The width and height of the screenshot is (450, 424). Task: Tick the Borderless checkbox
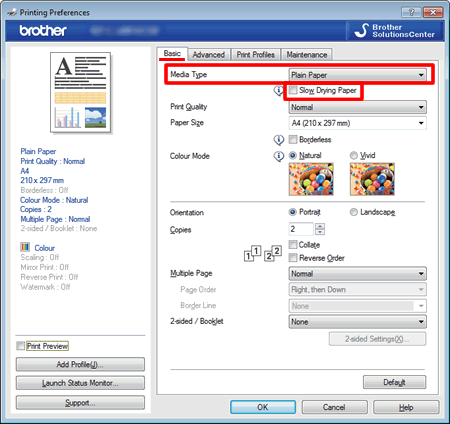(293, 139)
